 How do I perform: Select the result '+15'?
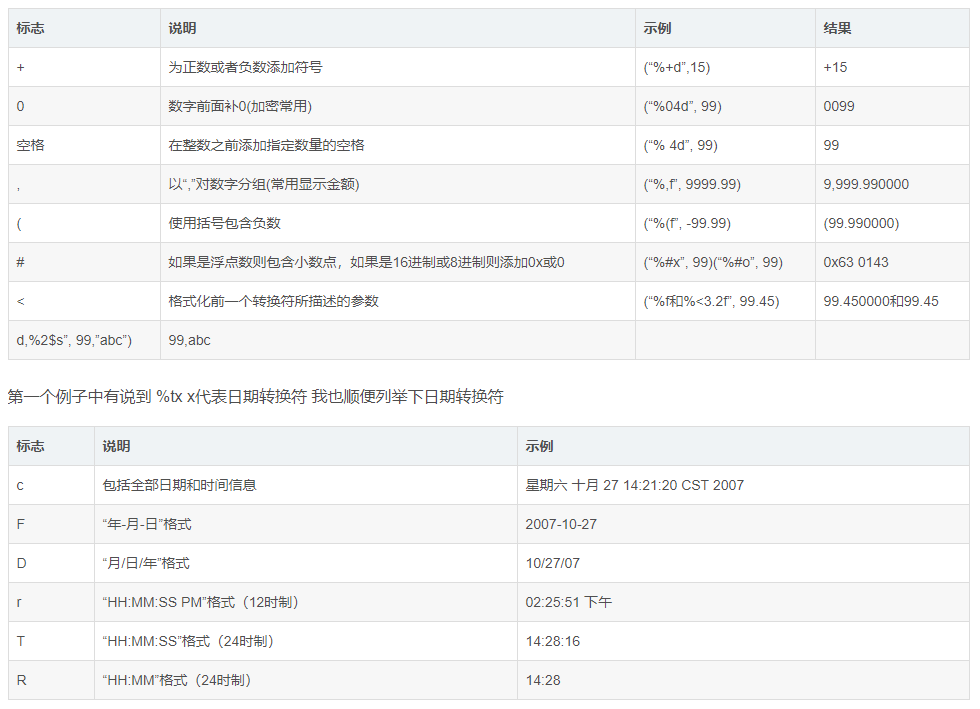pos(835,67)
